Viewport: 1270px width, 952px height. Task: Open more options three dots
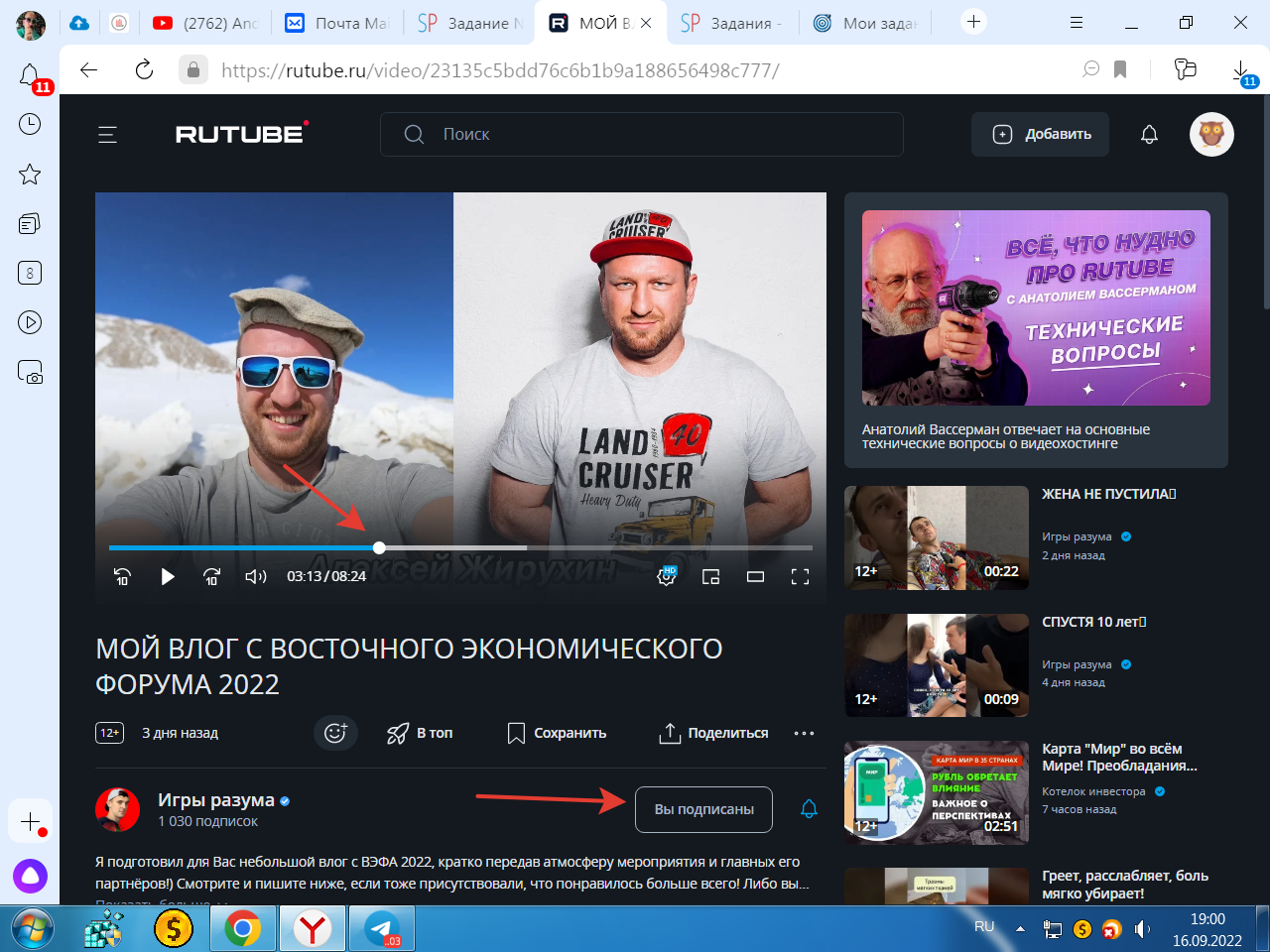[804, 733]
